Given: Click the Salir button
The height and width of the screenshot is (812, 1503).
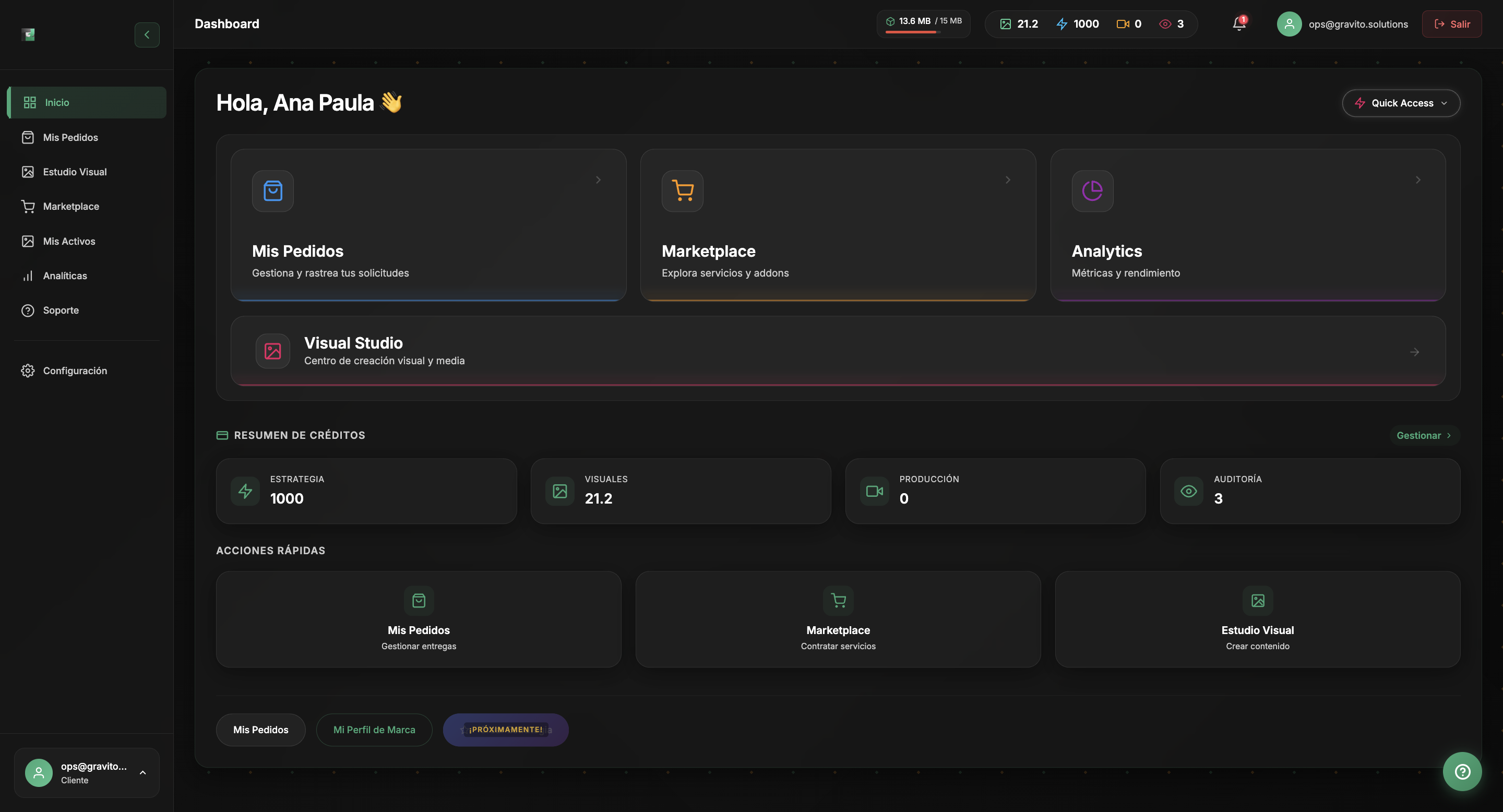Looking at the screenshot, I should tap(1452, 24).
